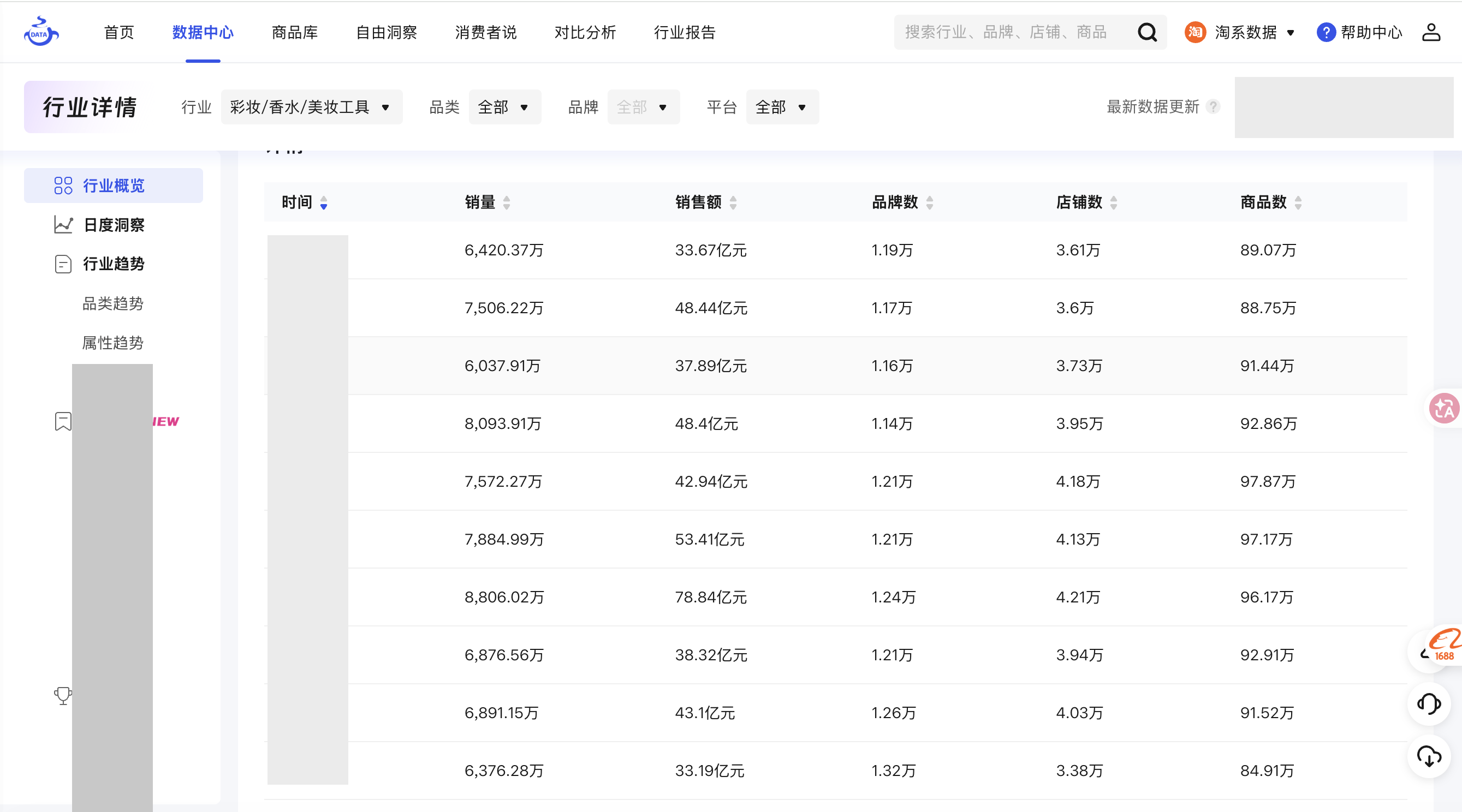Click brand count 1.16万

point(892,366)
